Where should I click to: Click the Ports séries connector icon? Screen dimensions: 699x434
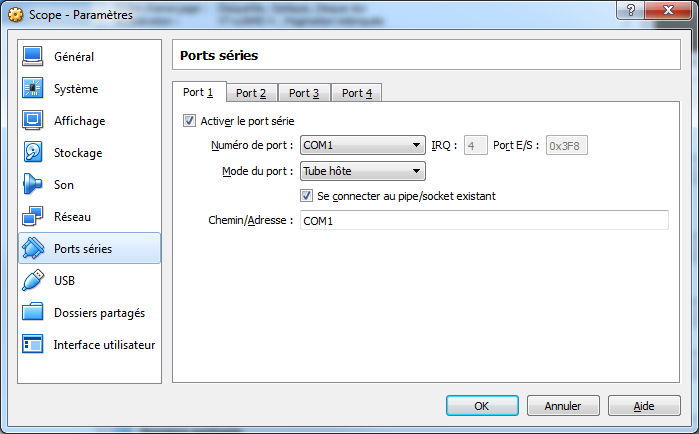tap(33, 249)
